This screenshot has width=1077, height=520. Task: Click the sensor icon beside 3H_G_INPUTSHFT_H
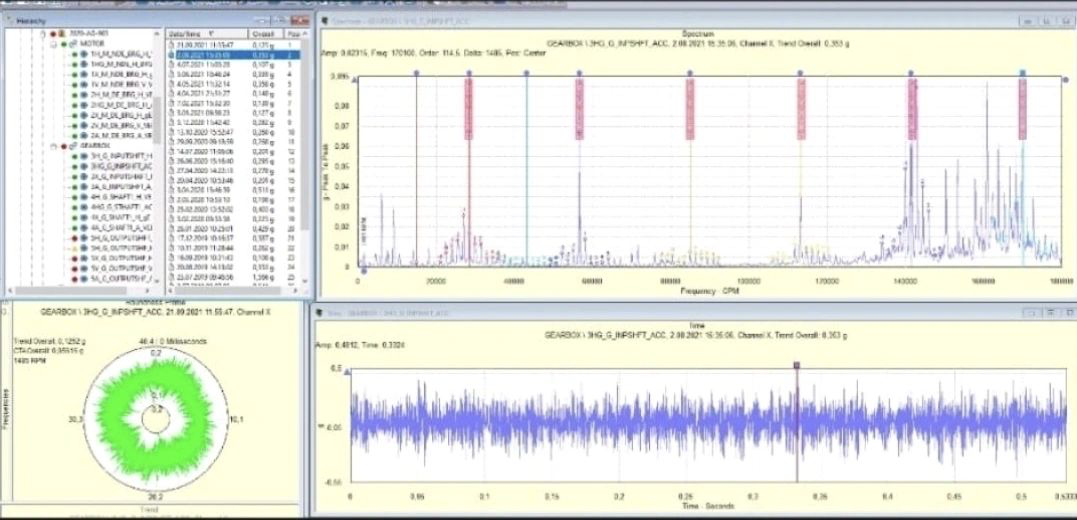pyautogui.click(x=84, y=156)
